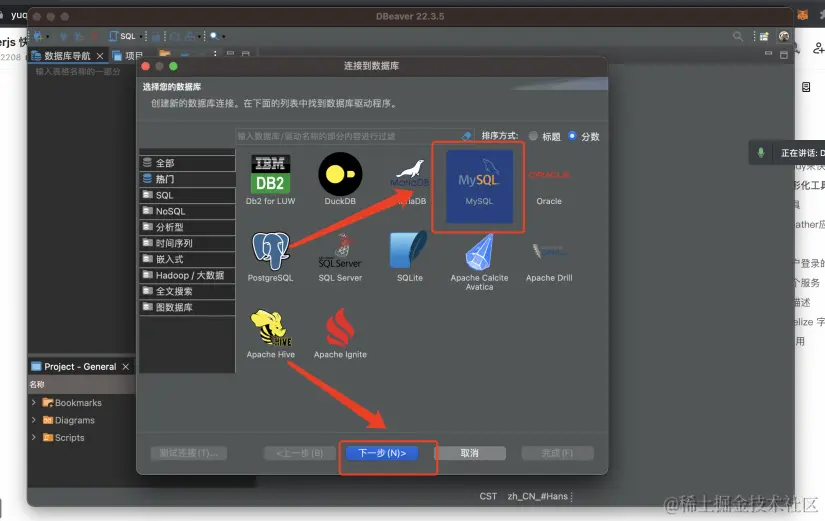The image size is (825, 521).
Task: Minimize the editor area panel
Action: pyautogui.click(x=768, y=54)
